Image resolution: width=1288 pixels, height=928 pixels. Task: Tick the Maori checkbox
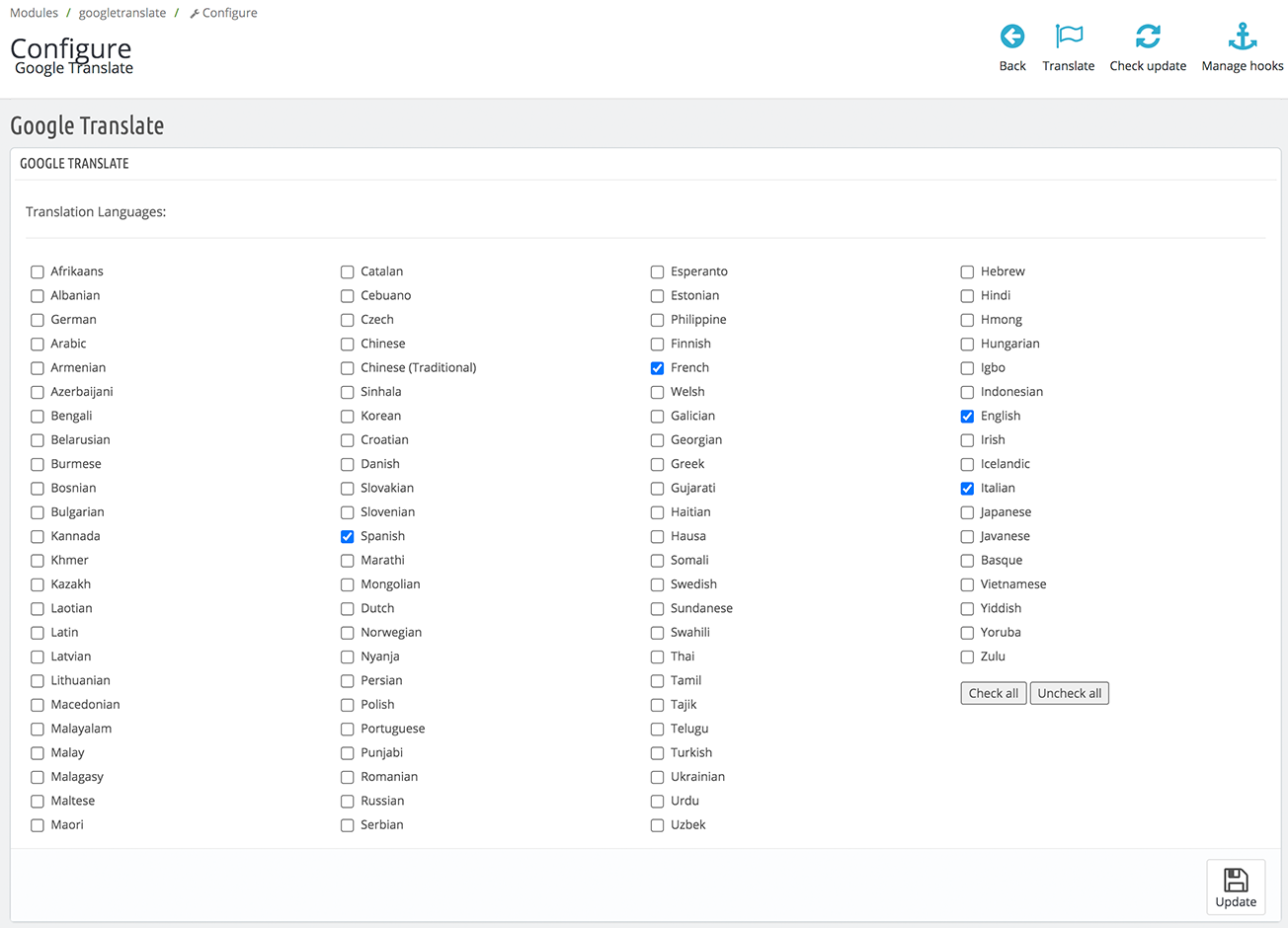pos(38,826)
